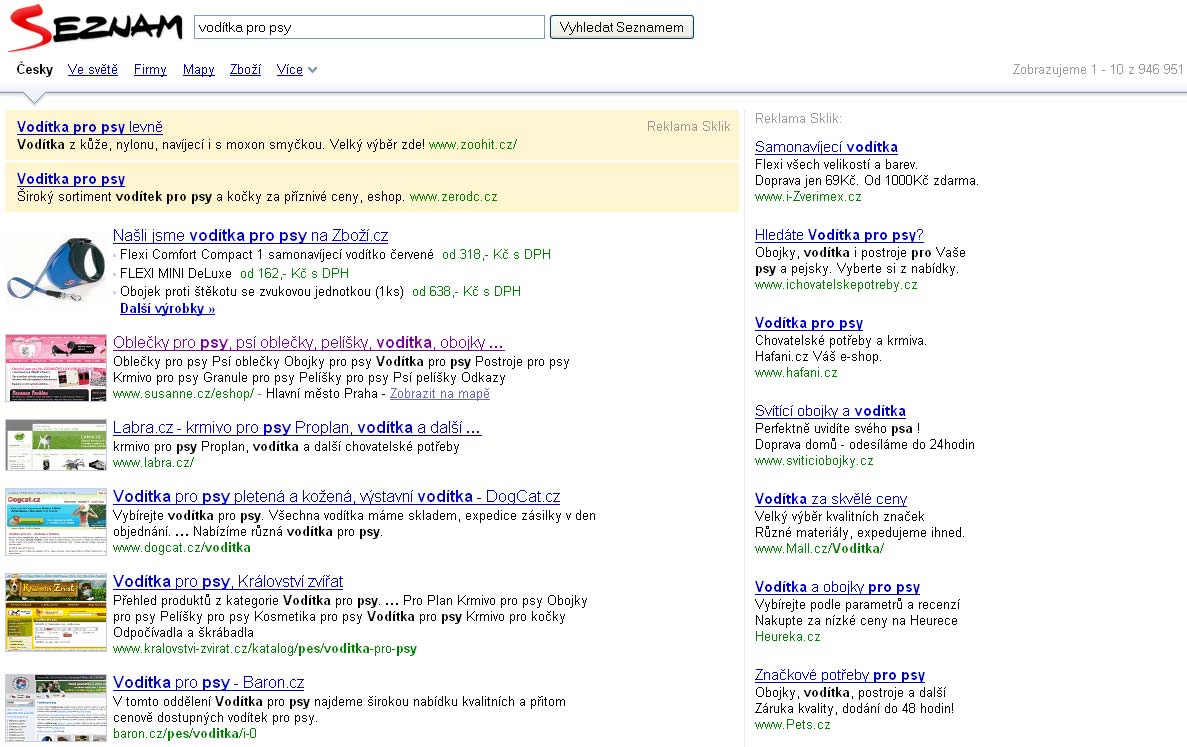Open the hafani.cz ad 'Vodítka pro psy'
The image size is (1187, 747).
click(x=808, y=323)
